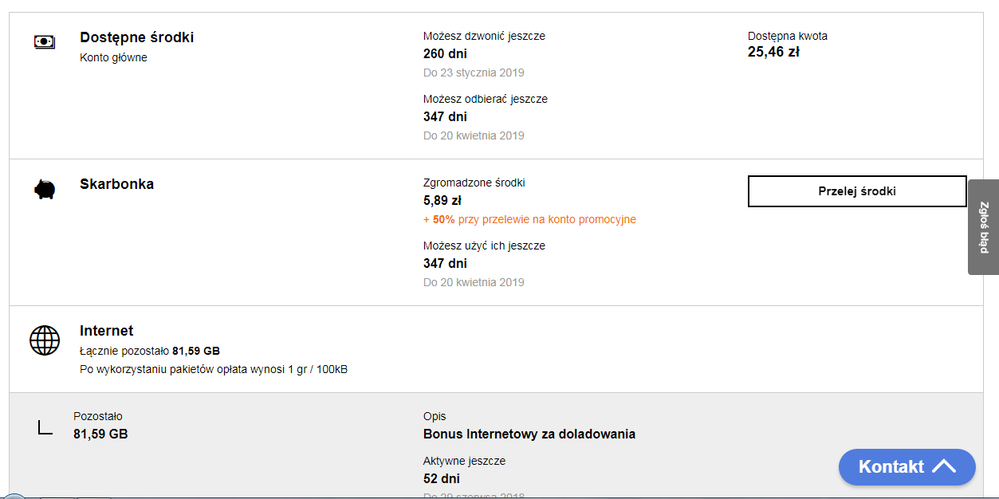Click the orange +50% promo text
Image resolution: width=999 pixels, height=499 pixels.
530,219
